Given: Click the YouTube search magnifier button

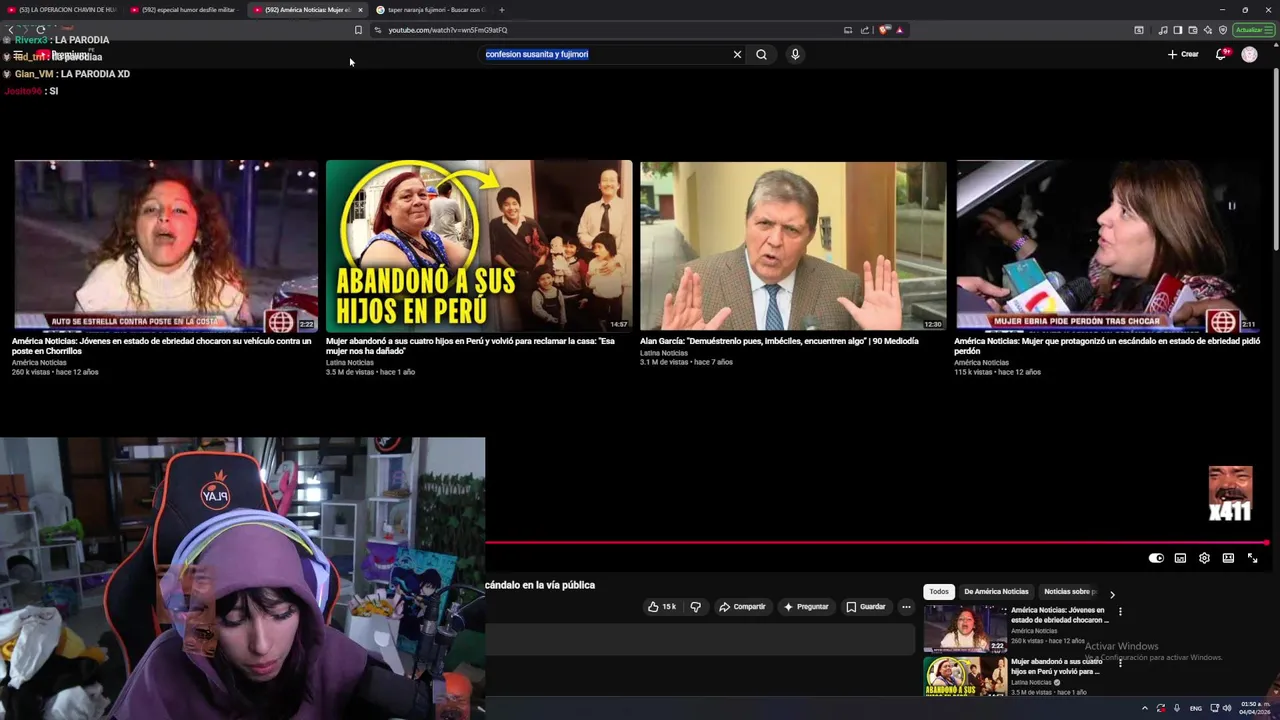Looking at the screenshot, I should (x=761, y=54).
